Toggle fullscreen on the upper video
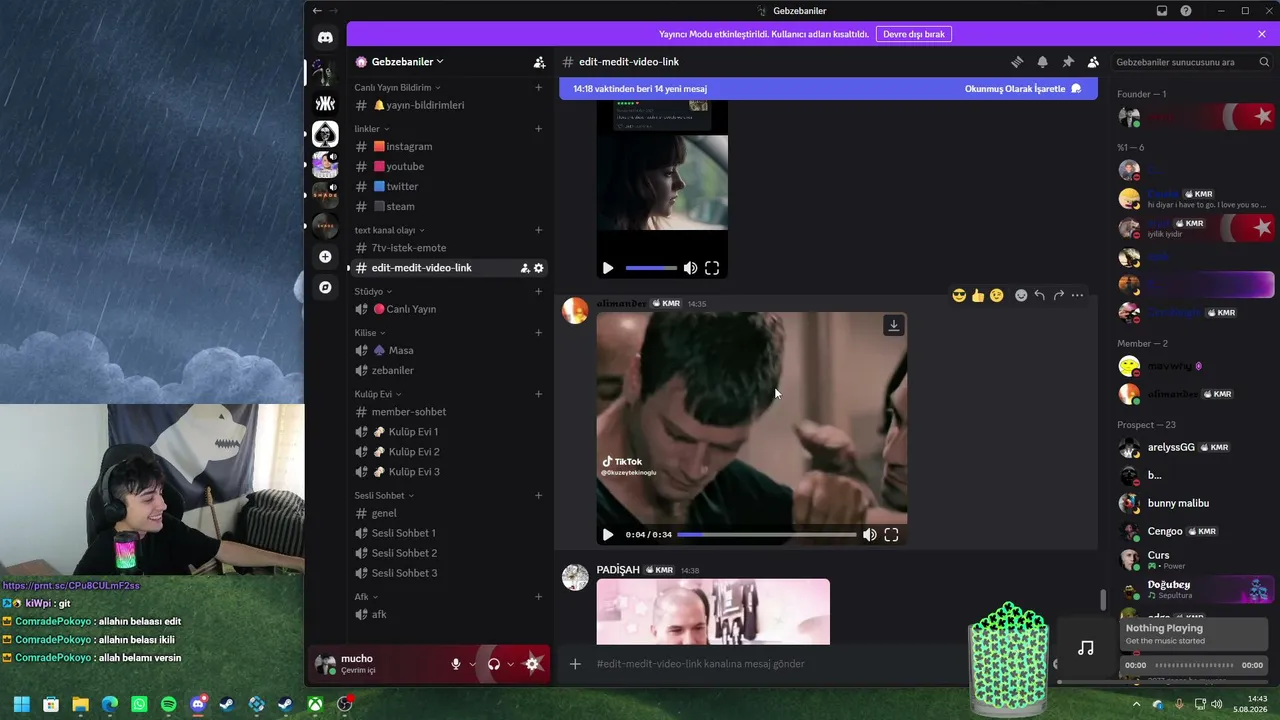Viewport: 1280px width, 720px height. pos(712,268)
